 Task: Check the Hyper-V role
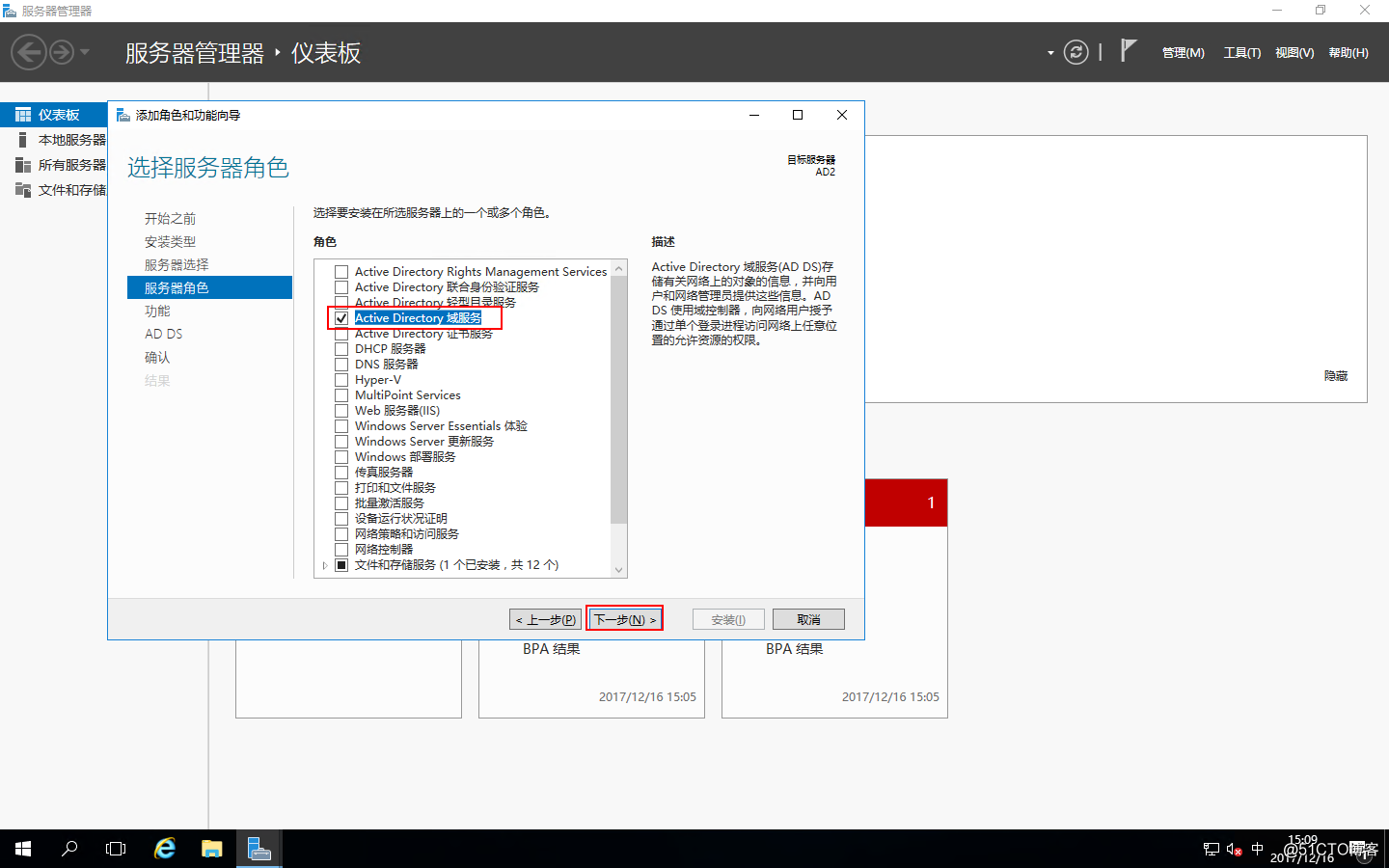click(x=341, y=380)
